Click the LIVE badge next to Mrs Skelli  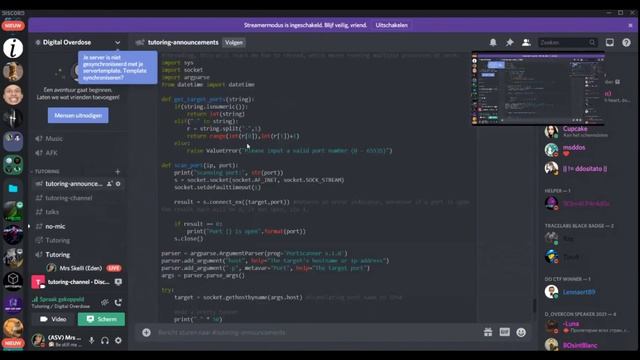click(x=114, y=268)
